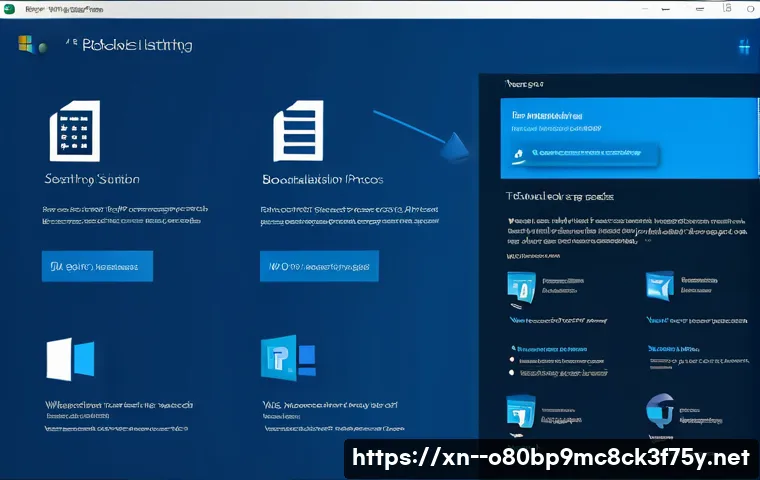This screenshot has height=480, width=760.
Task: Select the first white bullet in the dark panel
Action: pos(511,360)
